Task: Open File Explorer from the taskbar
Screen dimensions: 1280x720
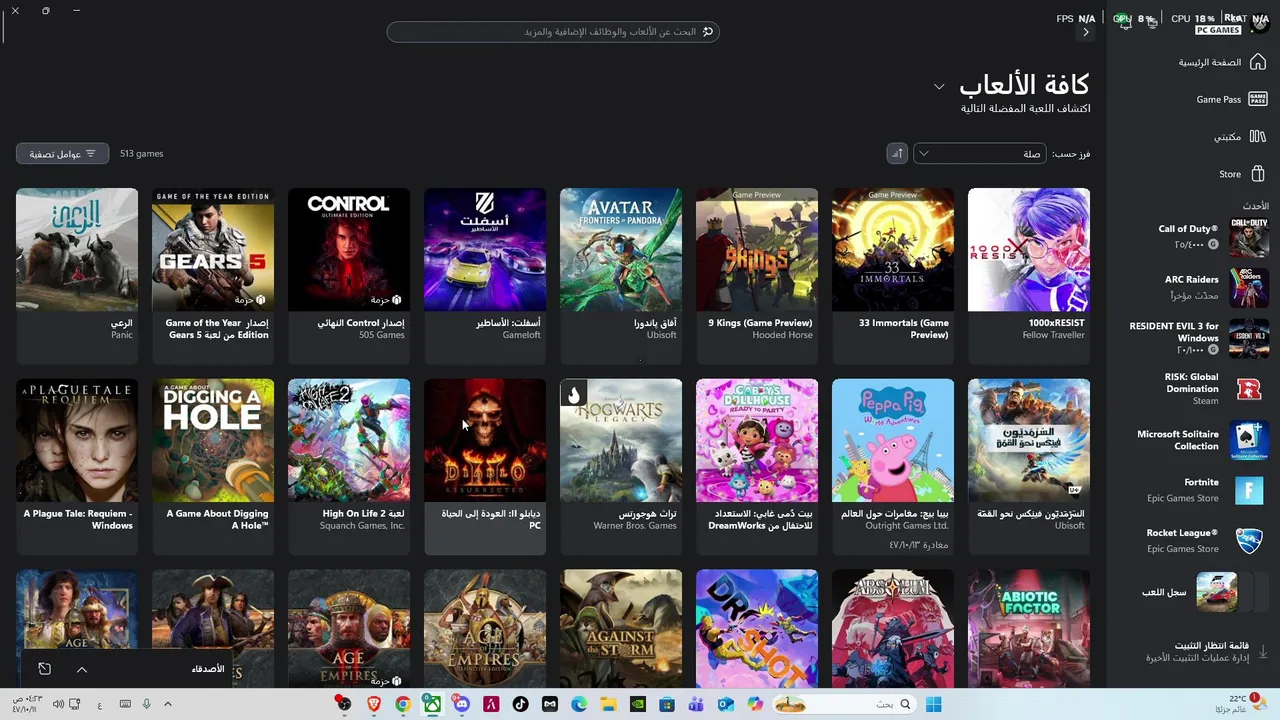Action: (x=608, y=704)
